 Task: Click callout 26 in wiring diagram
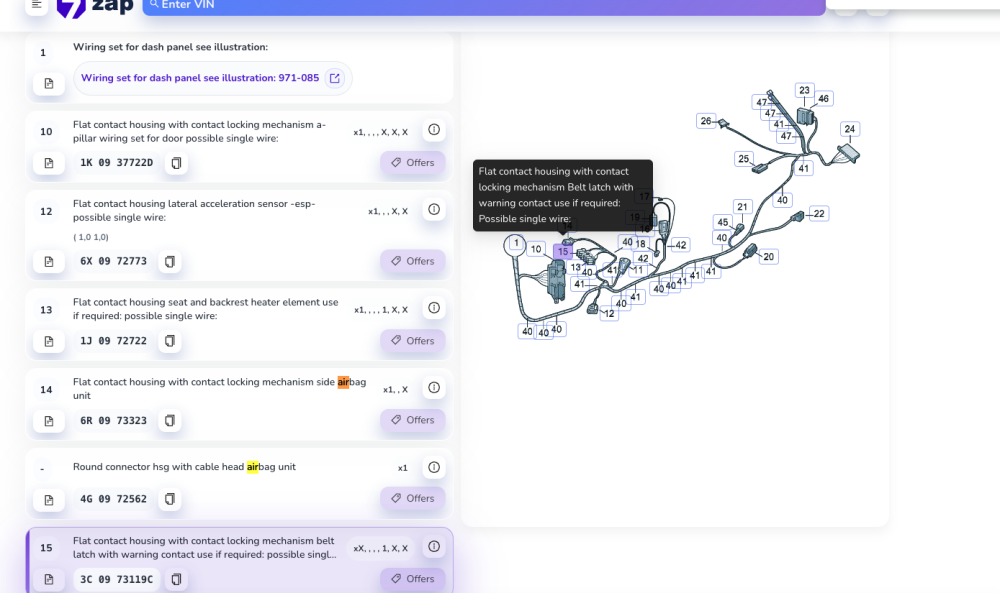click(x=706, y=121)
